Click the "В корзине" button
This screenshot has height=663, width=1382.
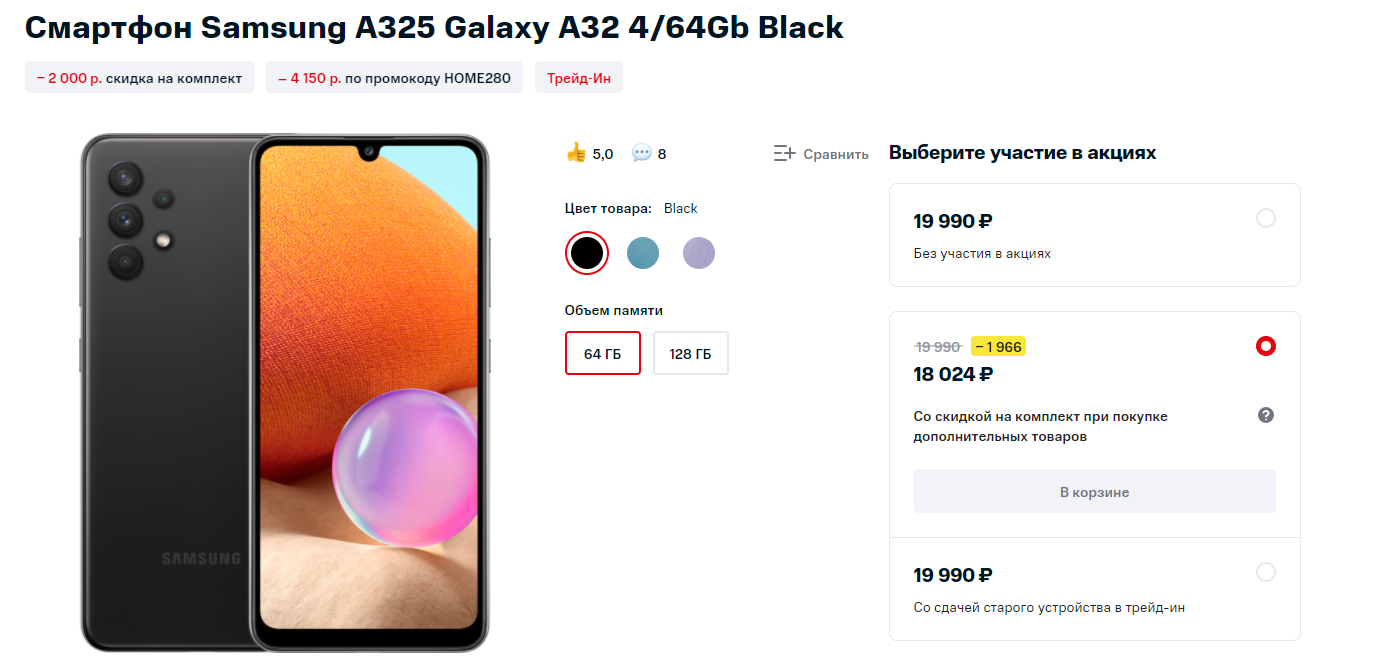click(x=1094, y=491)
